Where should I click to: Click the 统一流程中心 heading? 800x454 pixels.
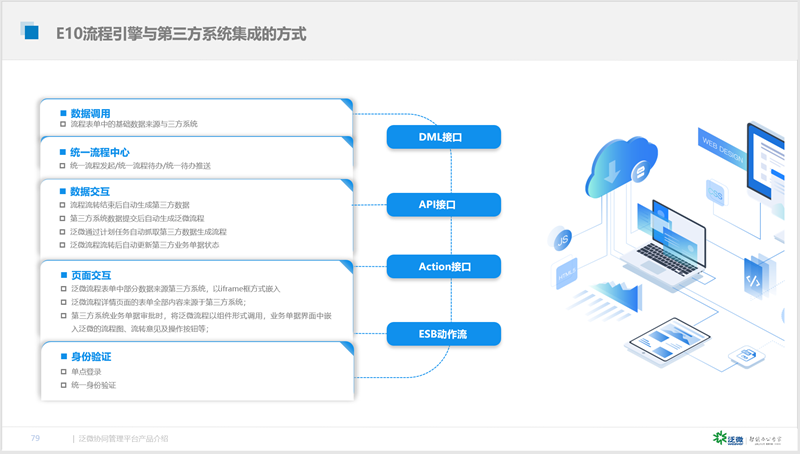click(x=99, y=152)
